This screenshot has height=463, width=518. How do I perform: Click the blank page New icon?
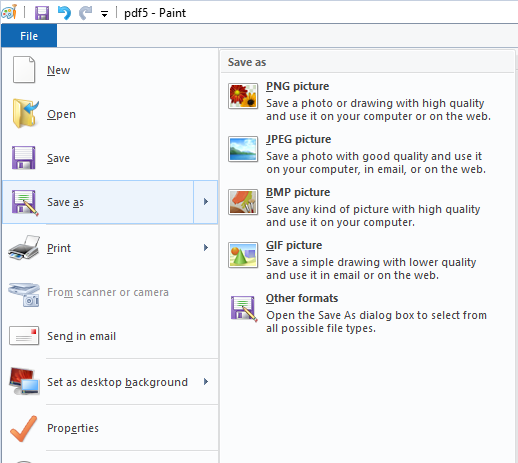click(x=24, y=69)
